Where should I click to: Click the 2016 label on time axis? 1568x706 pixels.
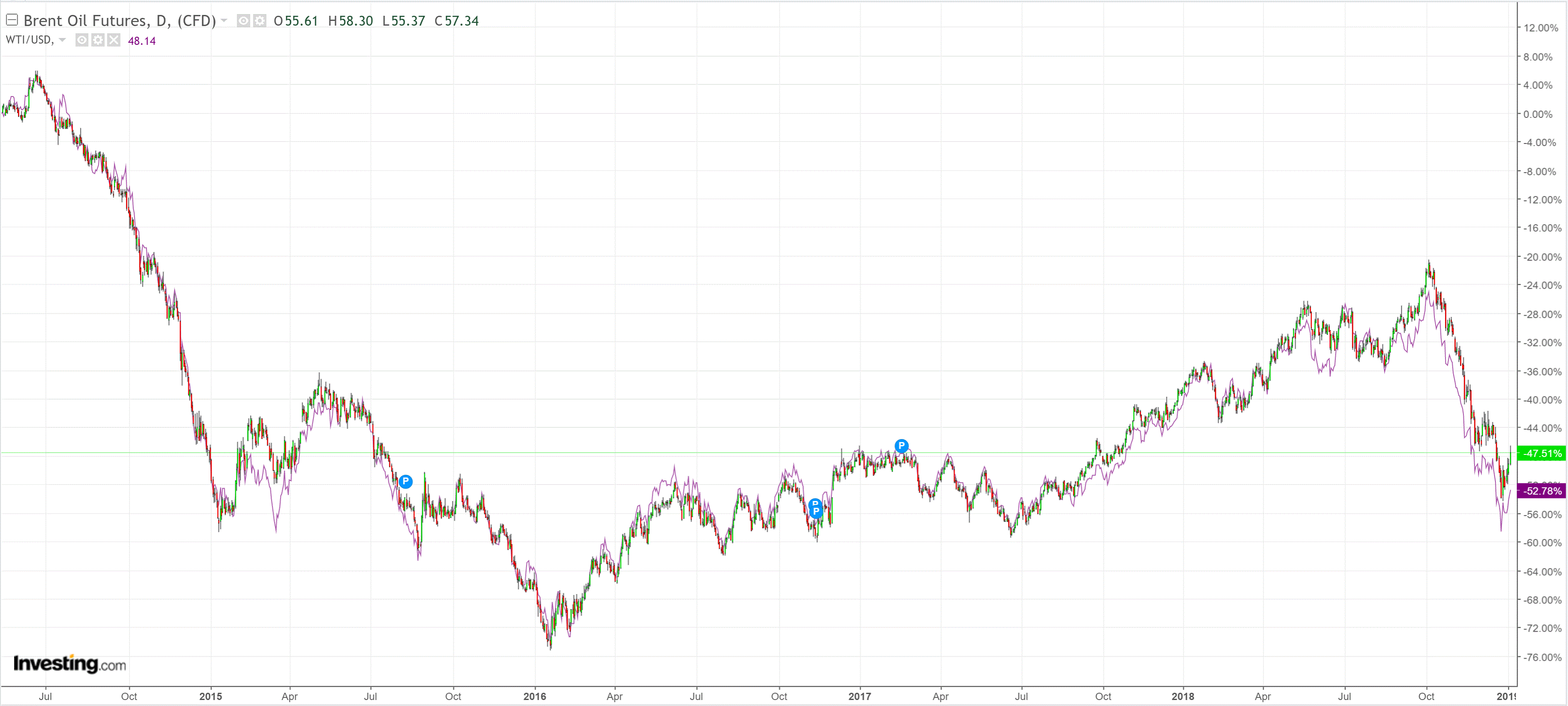534,696
